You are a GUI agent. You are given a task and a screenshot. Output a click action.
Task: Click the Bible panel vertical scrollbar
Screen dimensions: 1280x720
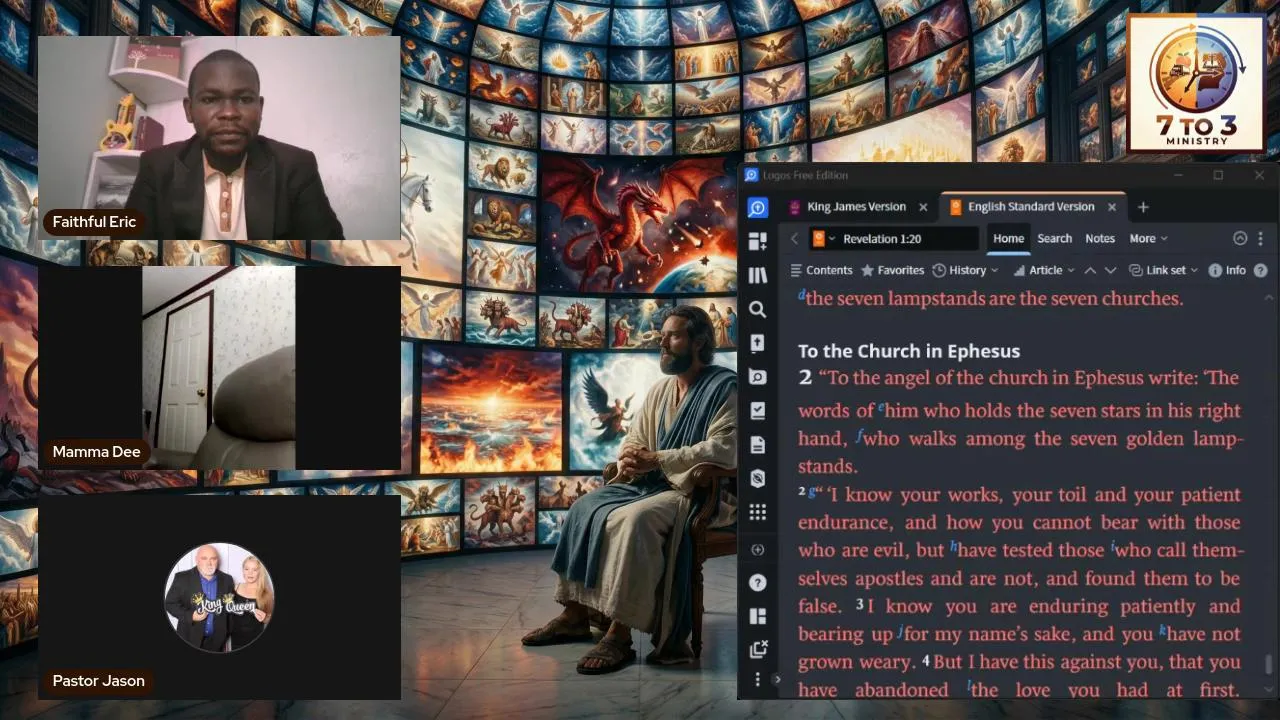coord(1269,666)
